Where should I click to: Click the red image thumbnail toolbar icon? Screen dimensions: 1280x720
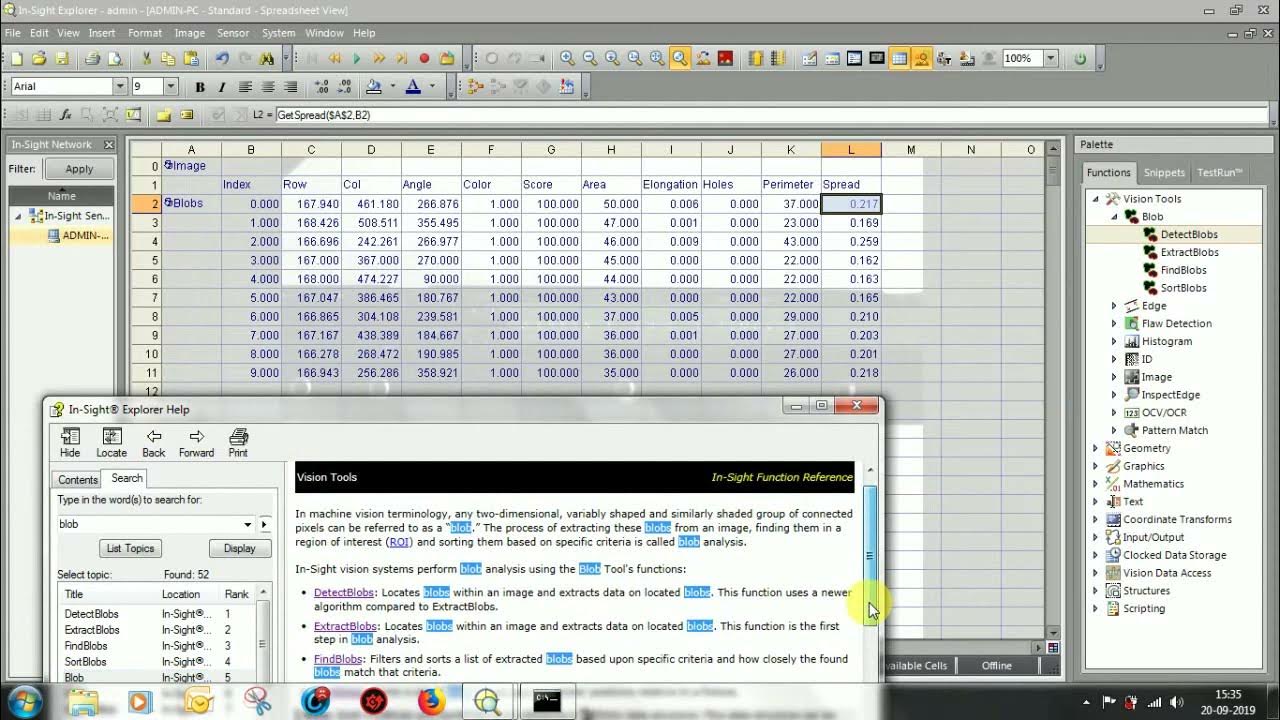point(726,59)
